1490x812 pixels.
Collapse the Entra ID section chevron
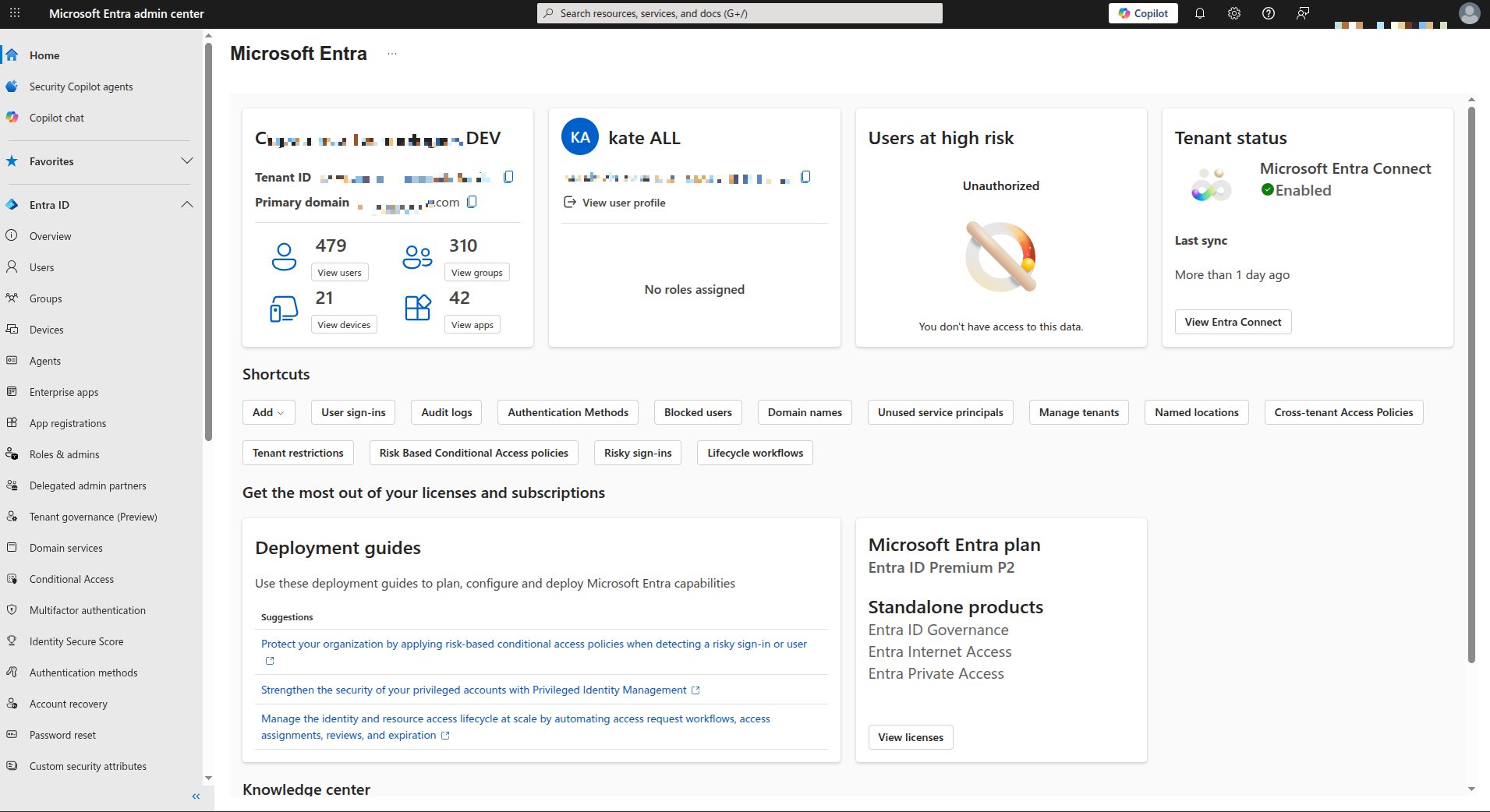[187, 204]
